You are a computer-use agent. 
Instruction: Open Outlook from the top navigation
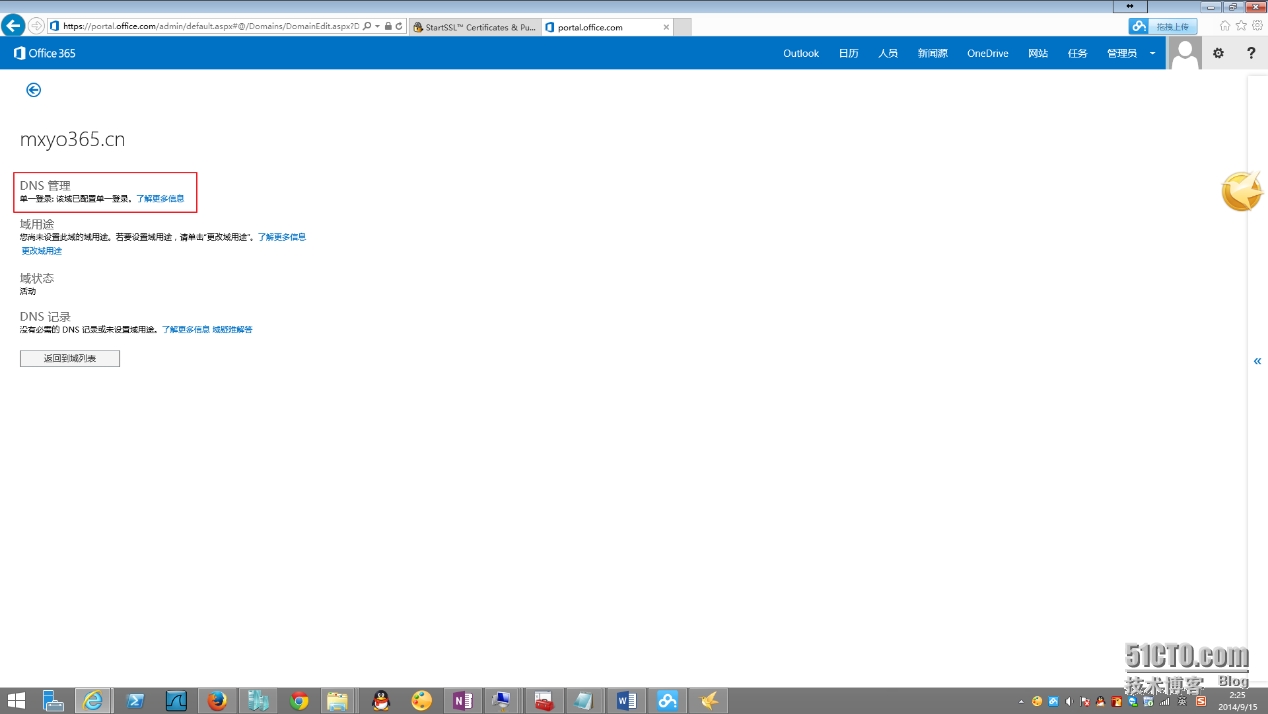800,54
